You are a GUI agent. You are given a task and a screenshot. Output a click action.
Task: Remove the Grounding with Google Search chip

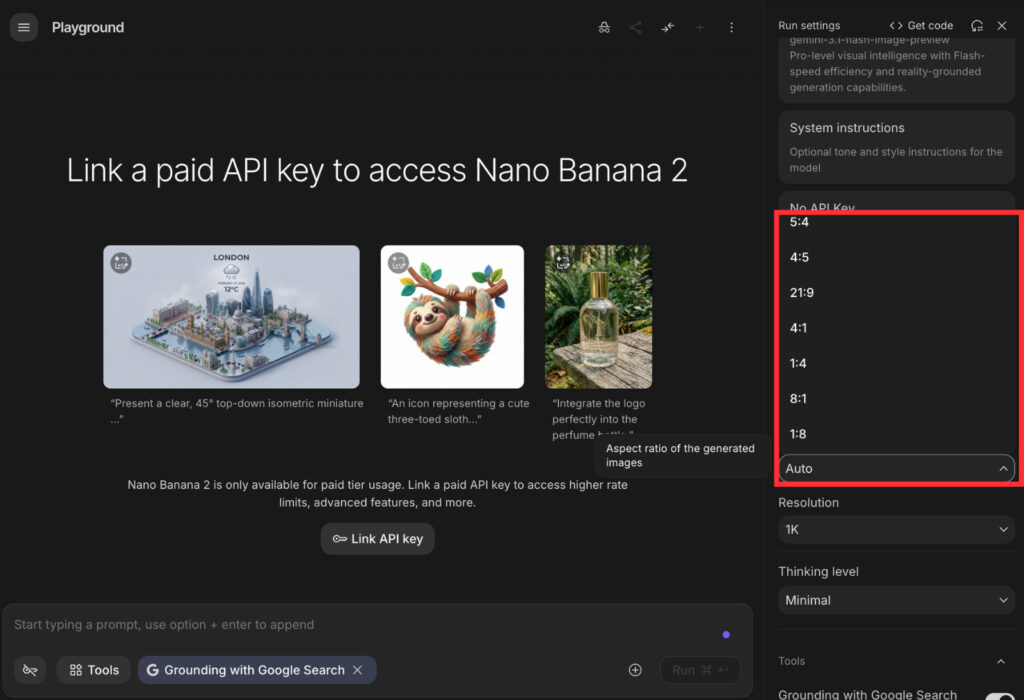click(357, 670)
